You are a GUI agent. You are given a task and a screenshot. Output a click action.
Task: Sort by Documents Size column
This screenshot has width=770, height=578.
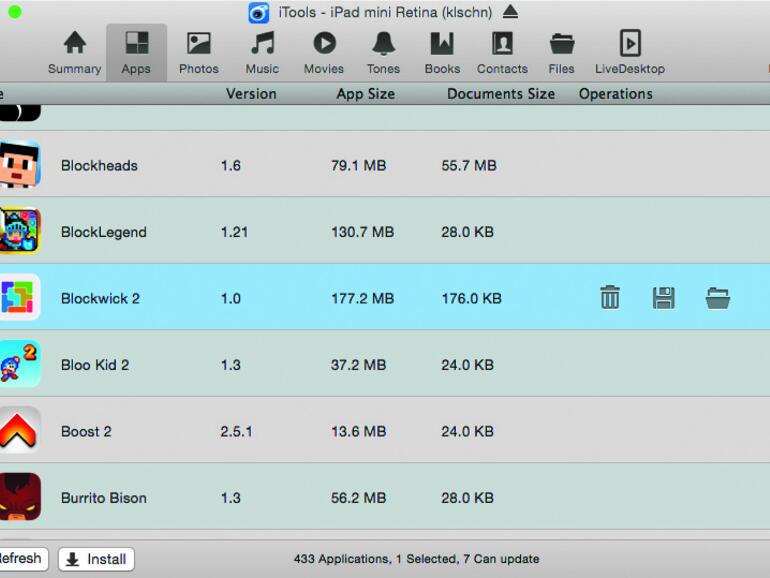501,94
